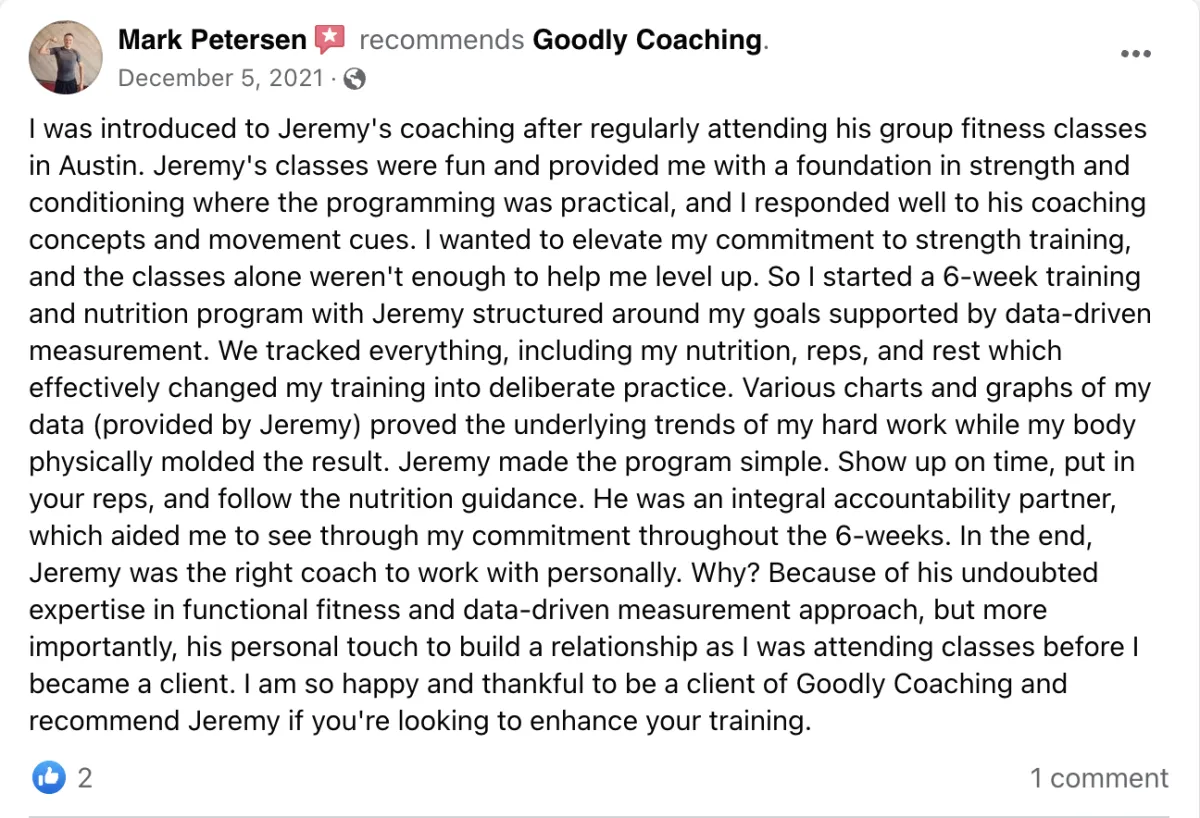Screen dimensions: 1200x818
Task: Open Mark Petersen's profile picture
Action: click(x=65, y=57)
